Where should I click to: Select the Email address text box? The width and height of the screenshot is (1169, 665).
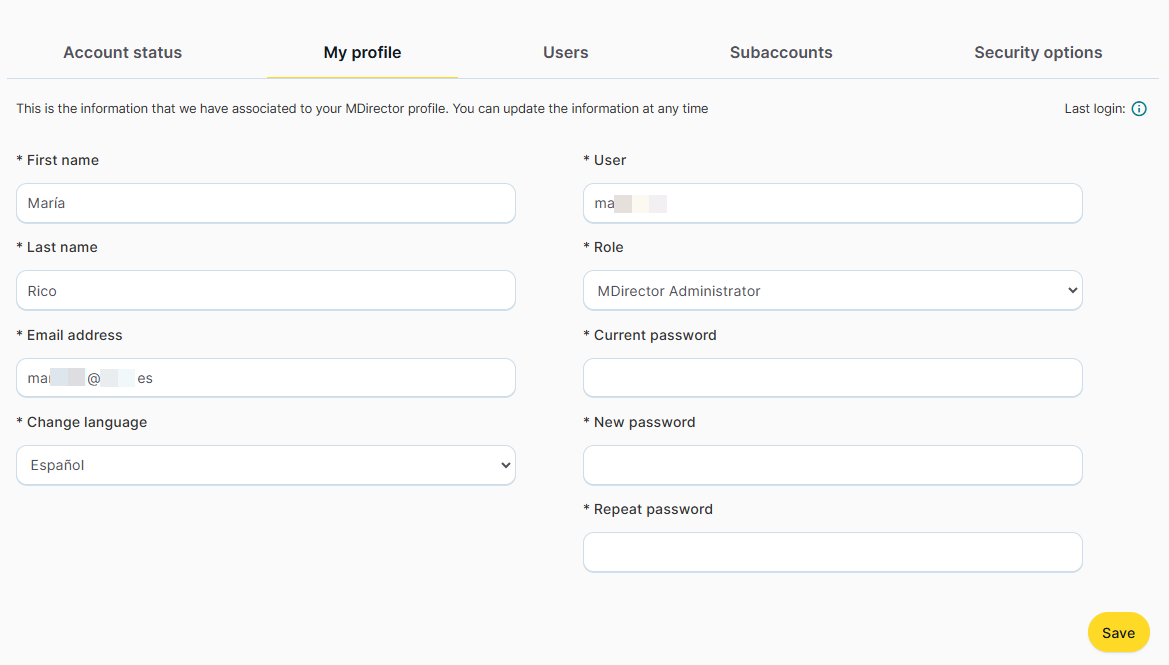pyautogui.click(x=266, y=378)
